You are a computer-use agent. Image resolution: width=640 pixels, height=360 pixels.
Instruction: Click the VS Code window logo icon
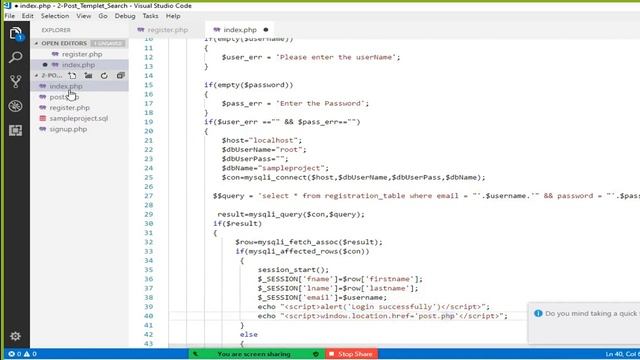7,5
